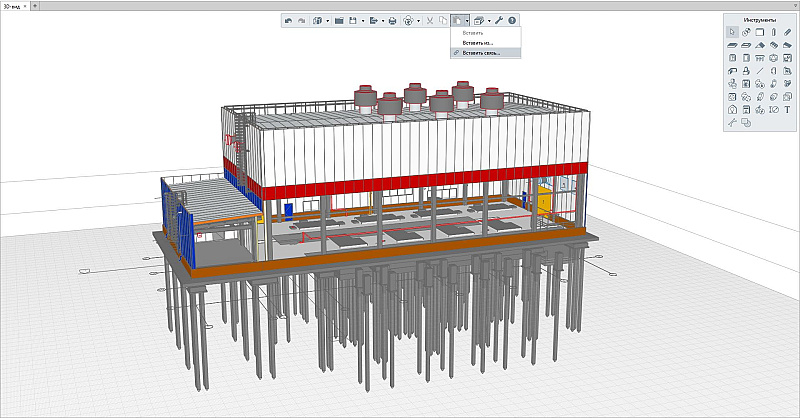
Task: Click the Redo arrow in the top toolbar
Action: click(301, 20)
